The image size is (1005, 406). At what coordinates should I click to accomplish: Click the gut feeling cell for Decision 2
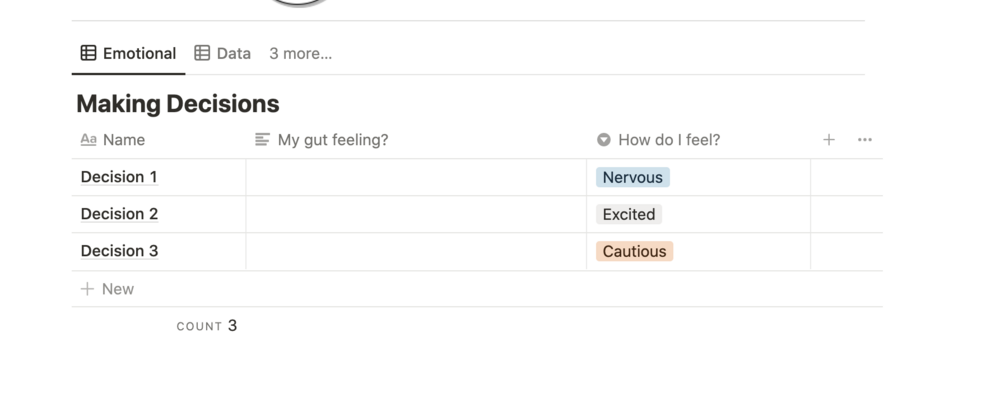[x=415, y=214]
